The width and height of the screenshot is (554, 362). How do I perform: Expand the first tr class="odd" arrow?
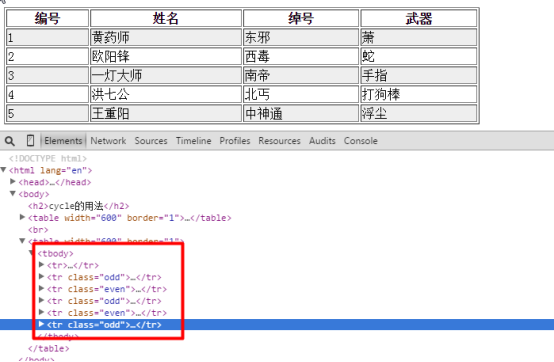click(x=41, y=277)
